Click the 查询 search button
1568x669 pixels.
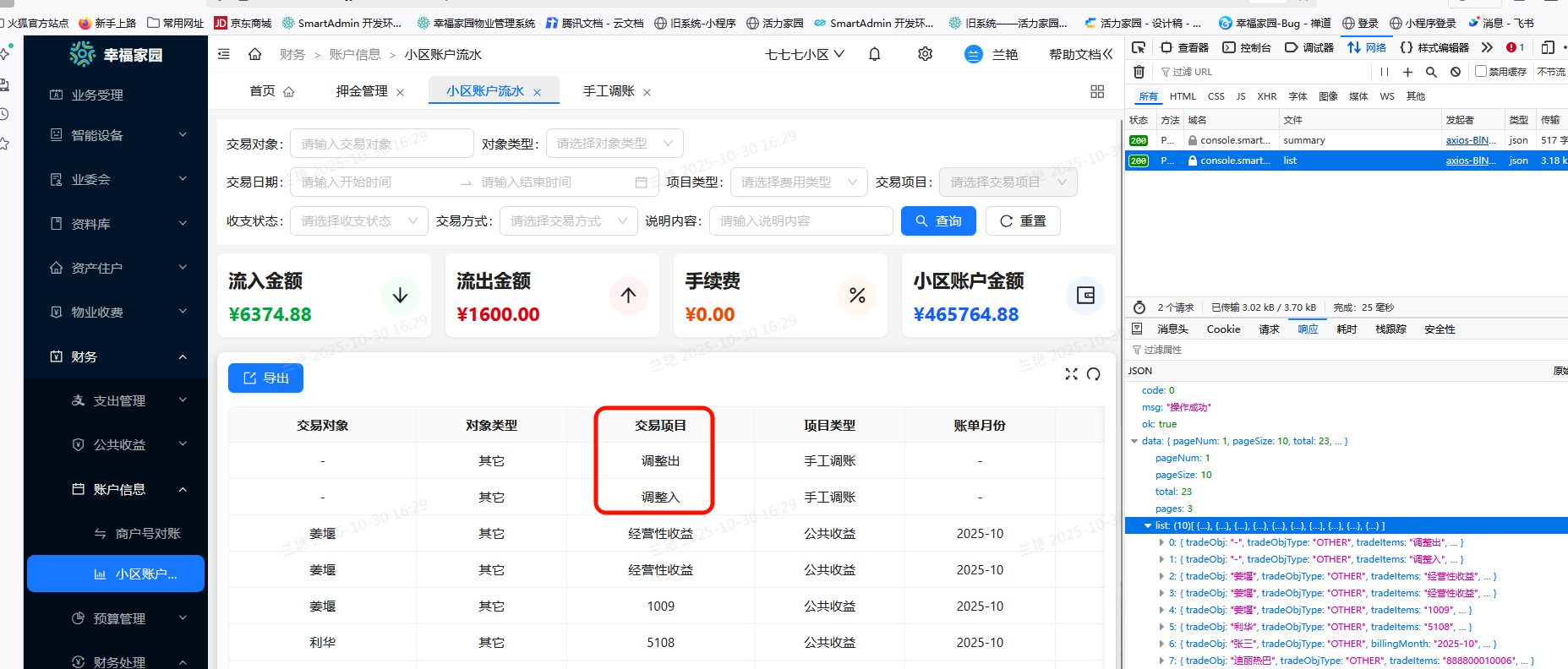coord(938,221)
